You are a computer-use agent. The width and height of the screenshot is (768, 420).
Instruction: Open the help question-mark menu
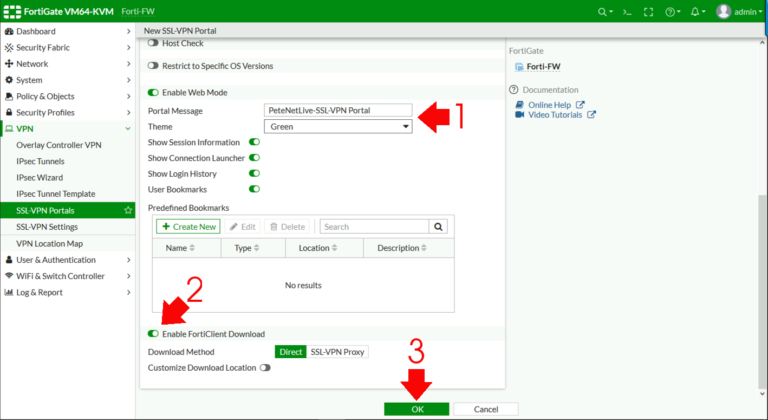coord(672,12)
